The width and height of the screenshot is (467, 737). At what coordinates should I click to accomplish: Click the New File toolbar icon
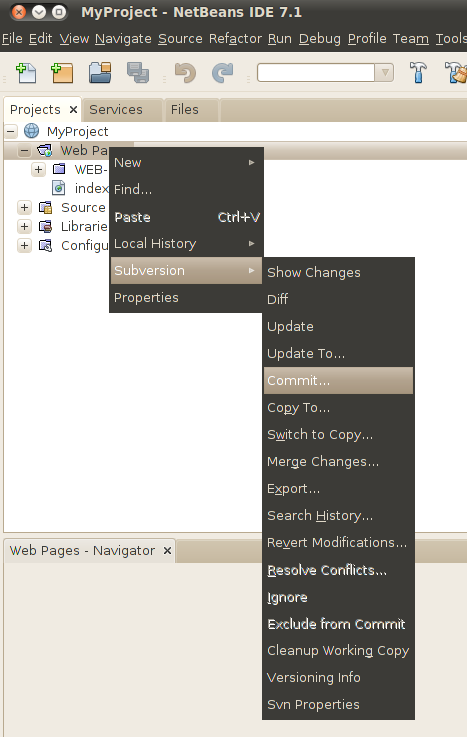[x=26, y=73]
